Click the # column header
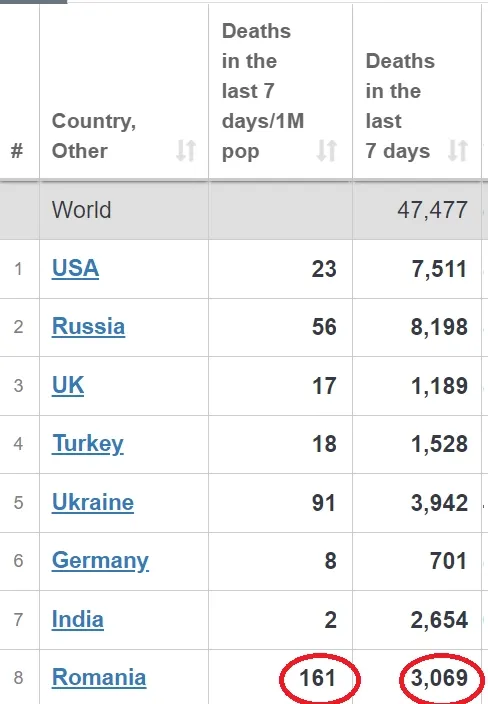The width and height of the screenshot is (488, 704). click(x=17, y=151)
